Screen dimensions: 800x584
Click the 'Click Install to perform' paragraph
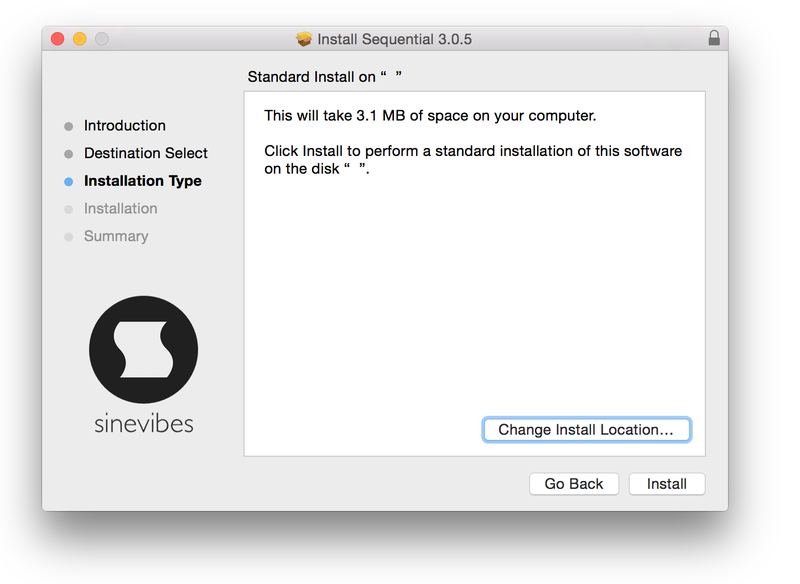473,160
